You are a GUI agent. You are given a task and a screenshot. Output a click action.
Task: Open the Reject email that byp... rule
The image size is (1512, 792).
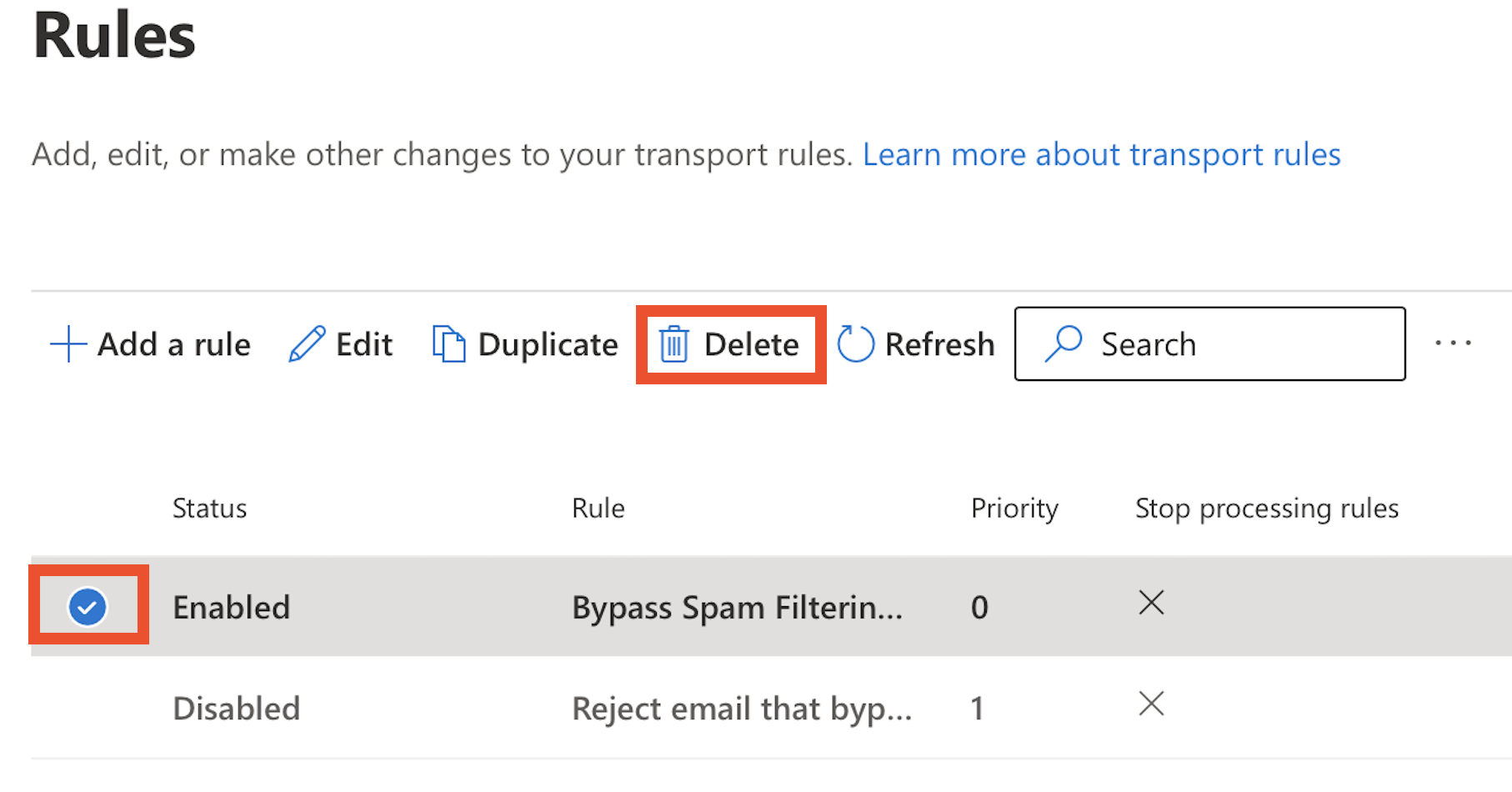click(742, 709)
